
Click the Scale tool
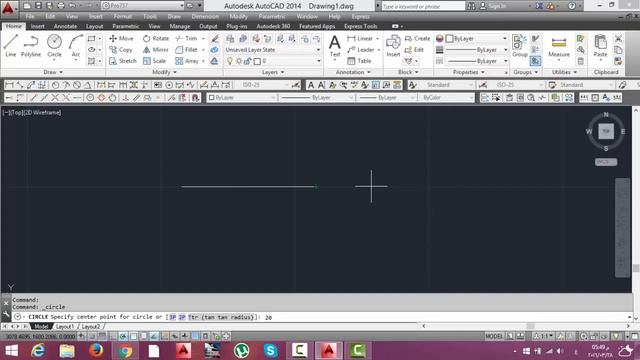tap(154, 61)
